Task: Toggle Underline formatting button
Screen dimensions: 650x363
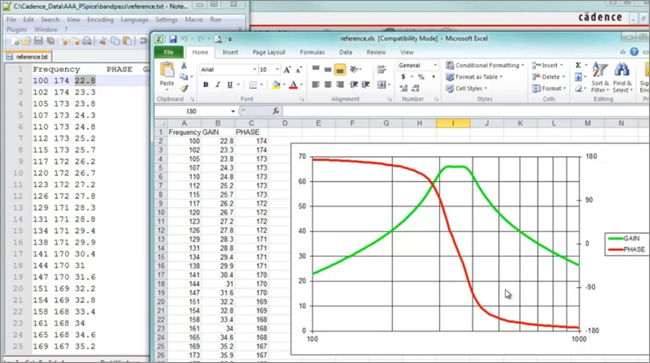Action: click(230, 85)
